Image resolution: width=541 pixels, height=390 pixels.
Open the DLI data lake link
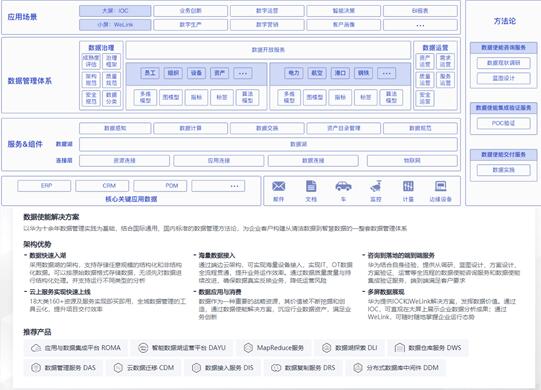pos(349,348)
